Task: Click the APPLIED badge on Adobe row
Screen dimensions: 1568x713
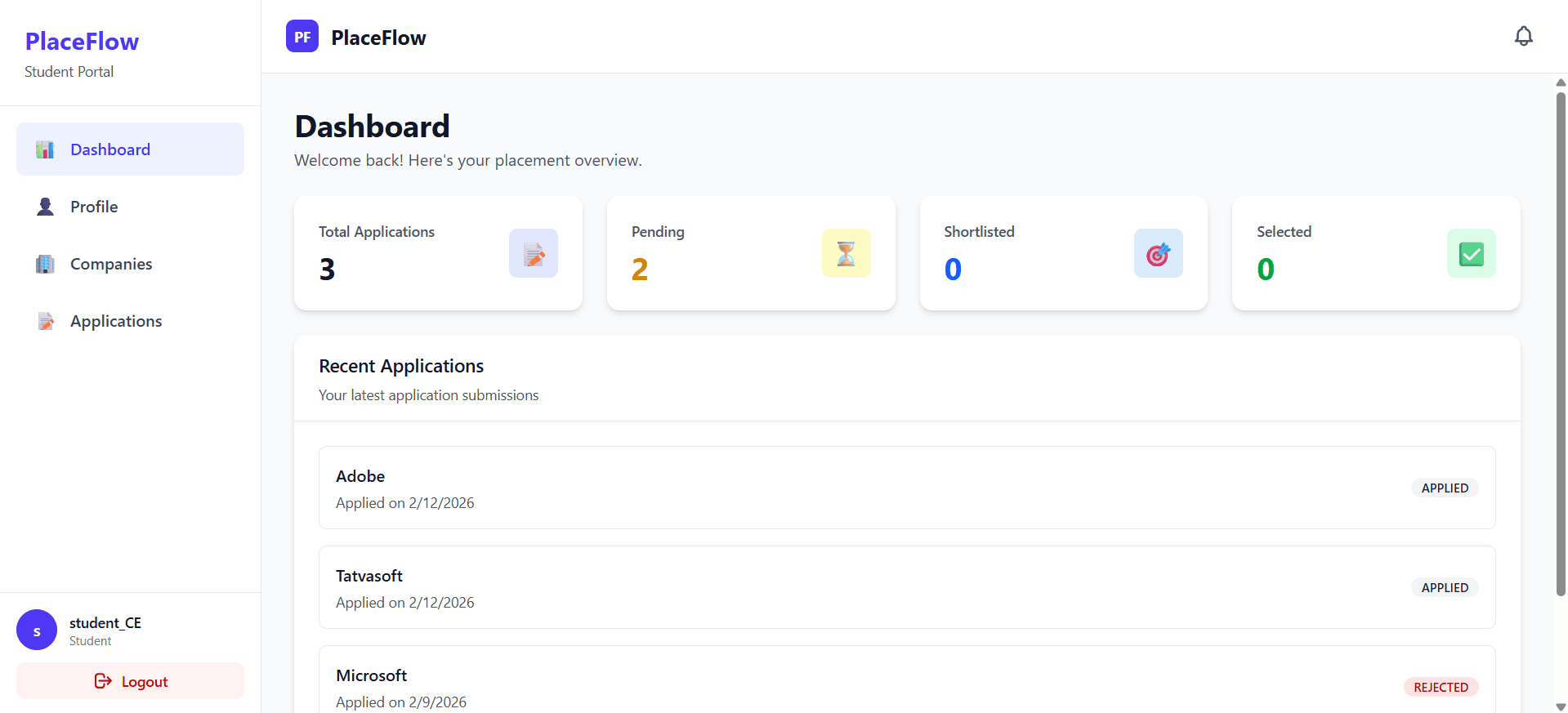Action: [x=1445, y=488]
